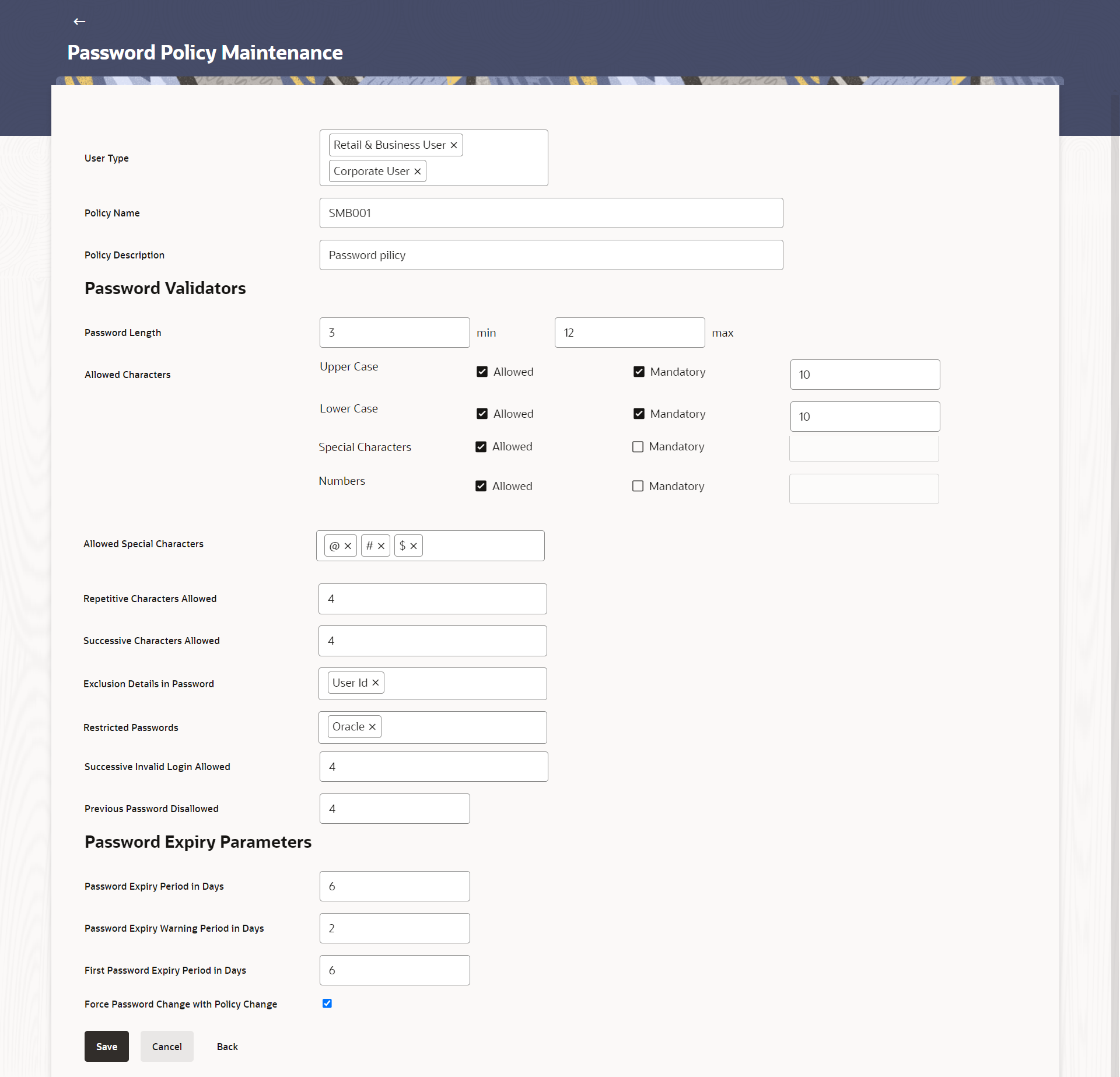Remove $ special character chip
1120x1077 pixels.
pos(414,546)
